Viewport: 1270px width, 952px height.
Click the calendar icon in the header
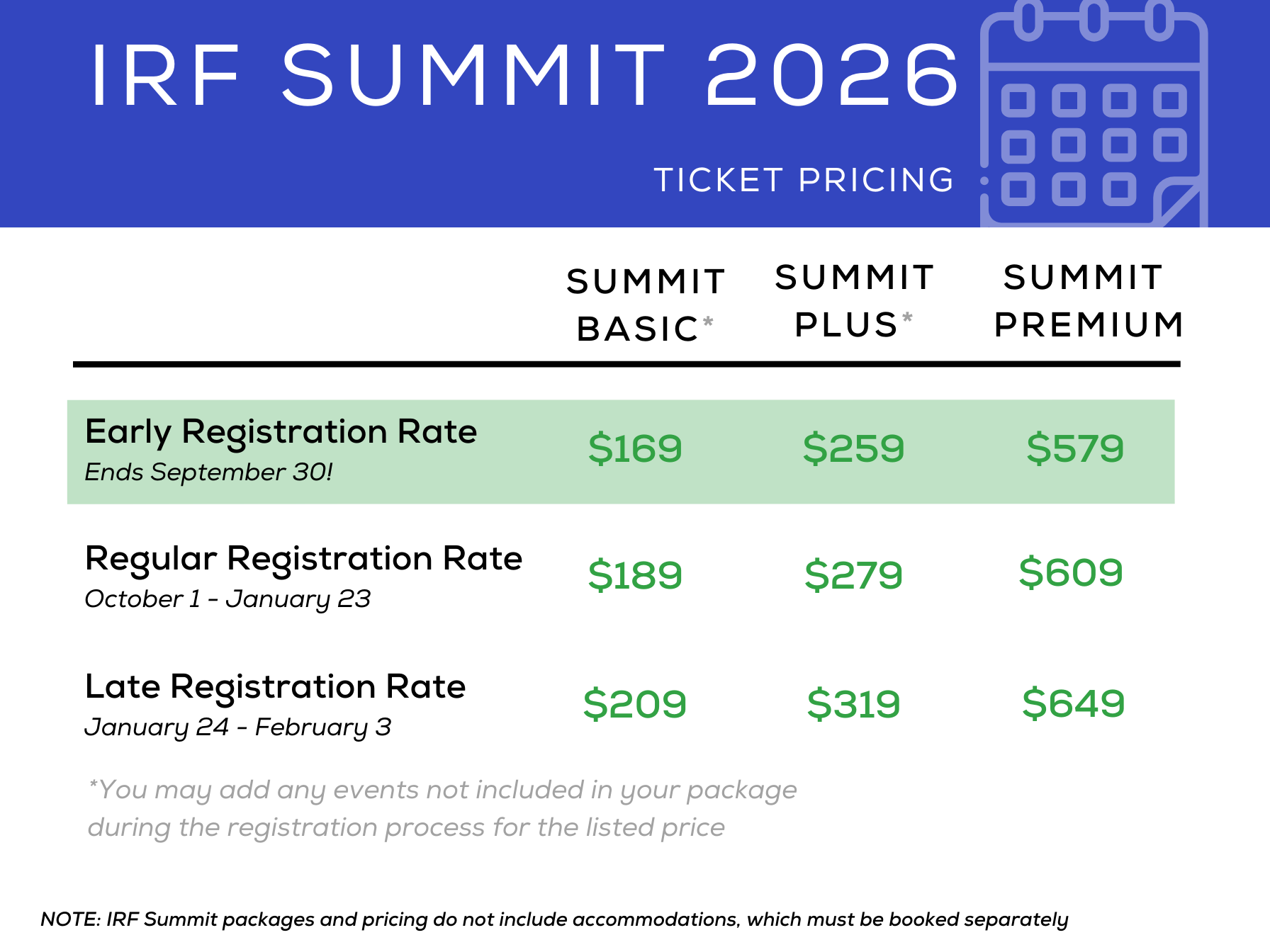pyautogui.click(x=1094, y=113)
